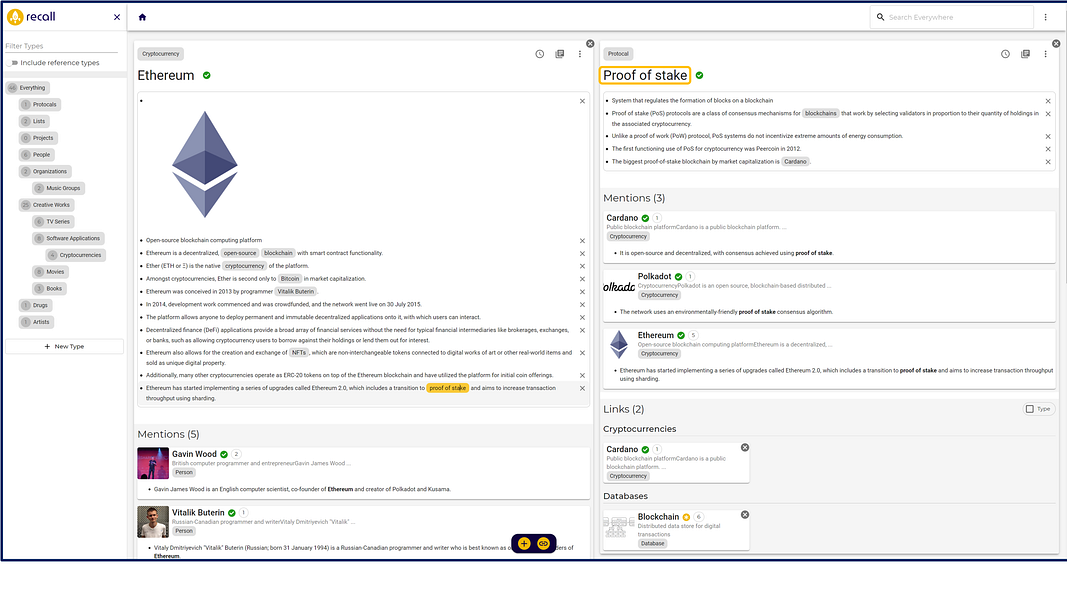1067x600 pixels.
Task: Filter by Artists type
Action: (36, 322)
